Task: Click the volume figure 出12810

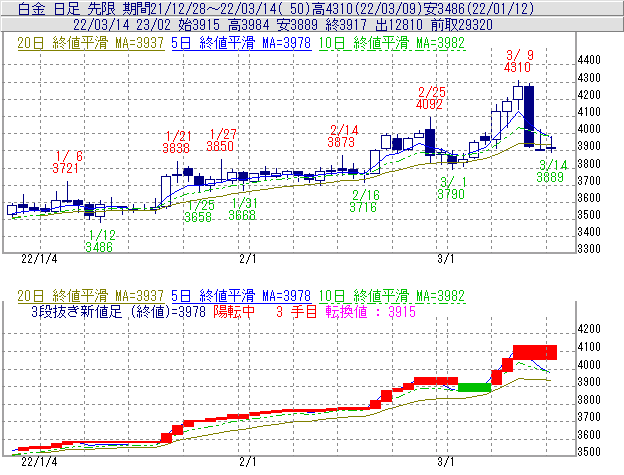Action: (399, 25)
